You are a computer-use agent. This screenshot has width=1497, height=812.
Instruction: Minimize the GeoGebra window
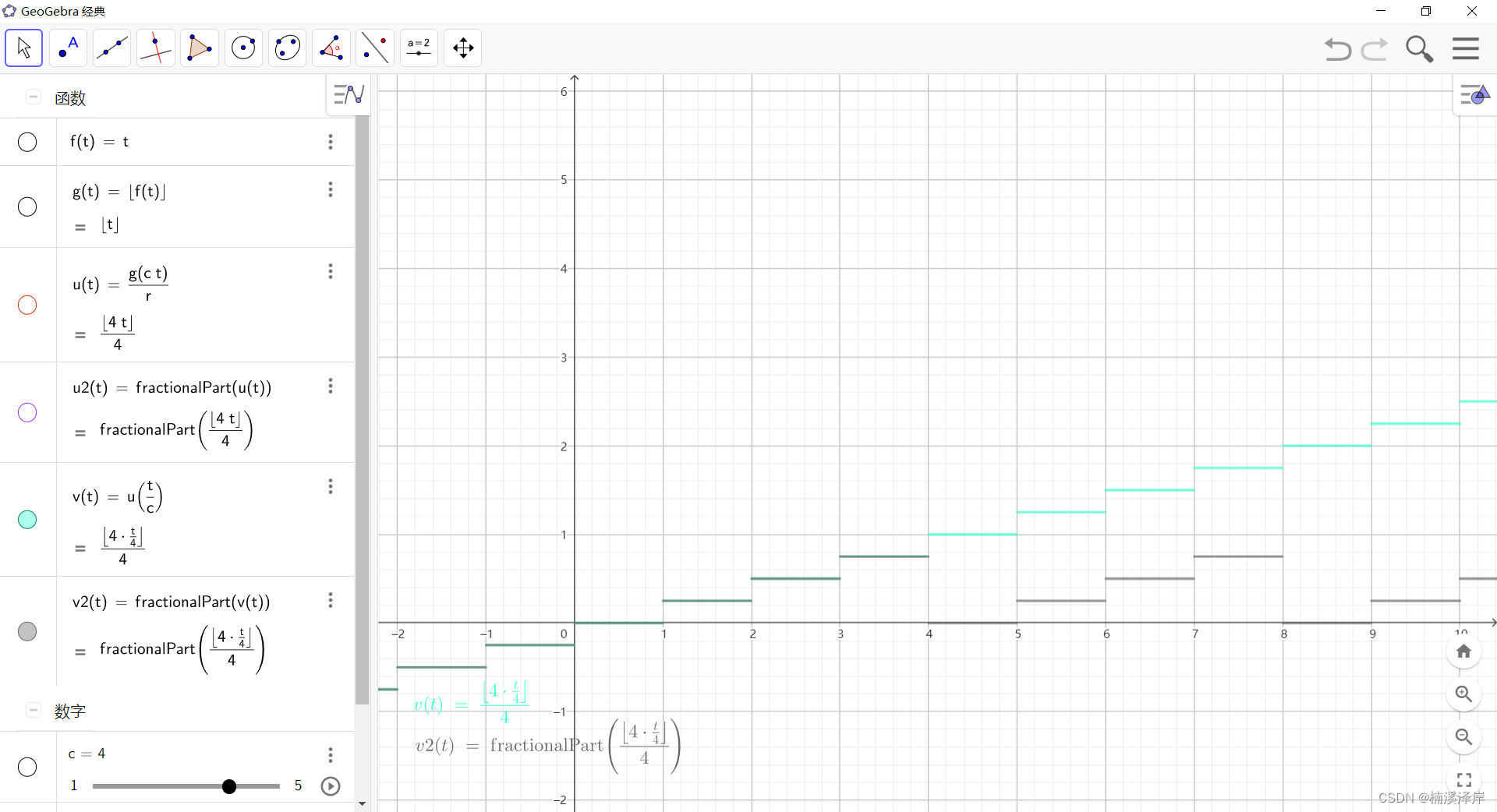click(x=1381, y=11)
